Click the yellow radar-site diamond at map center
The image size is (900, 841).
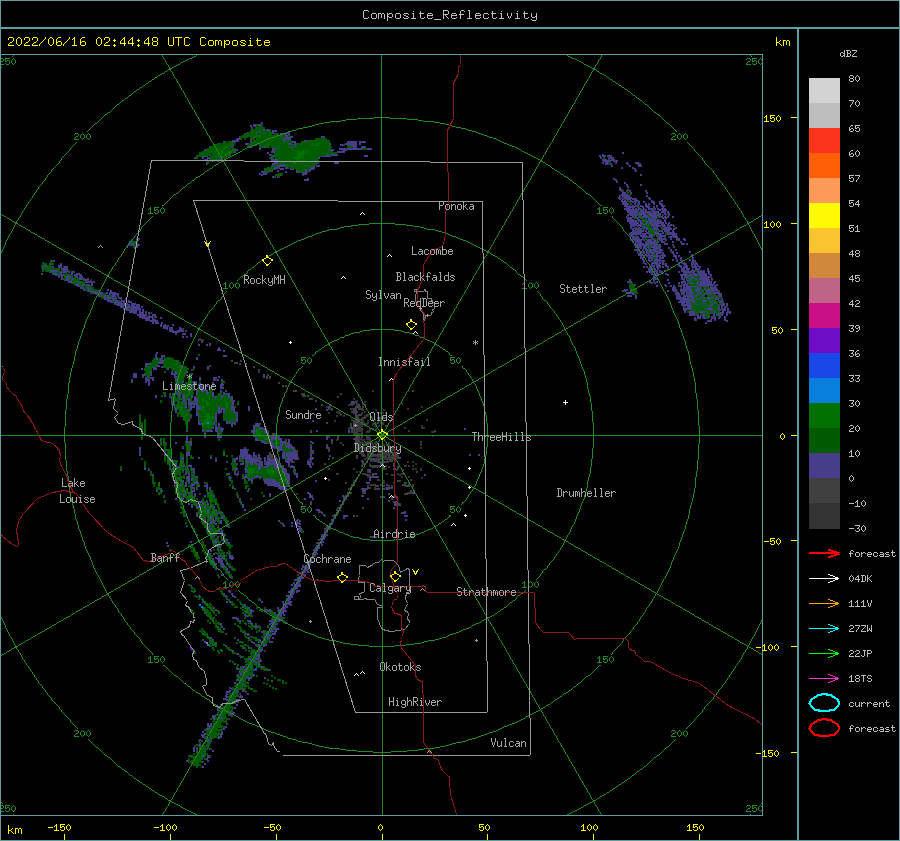[382, 435]
